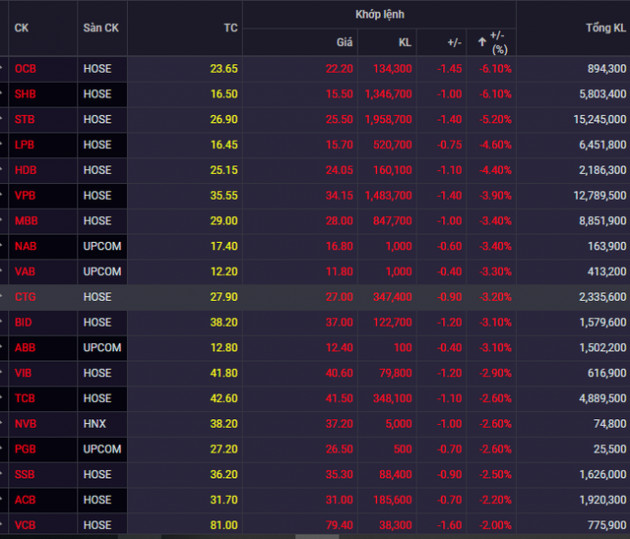Sort table by TC column header

(x=231, y=28)
